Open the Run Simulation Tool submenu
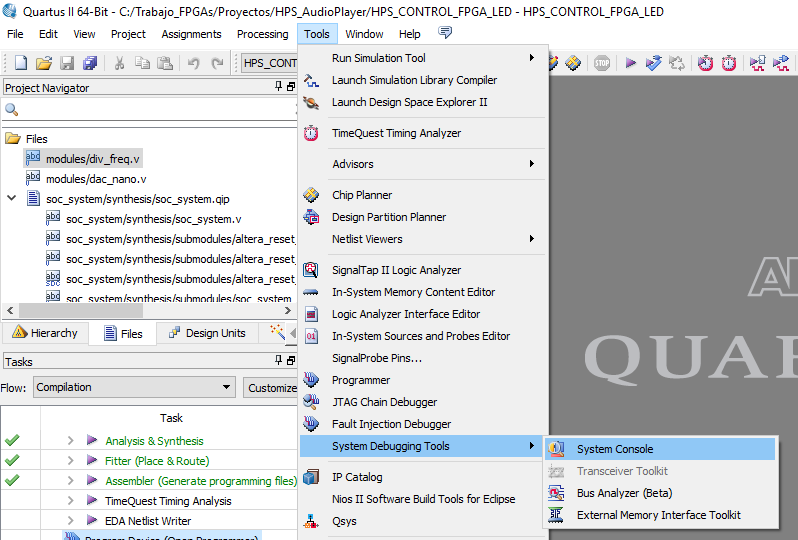 [423, 58]
